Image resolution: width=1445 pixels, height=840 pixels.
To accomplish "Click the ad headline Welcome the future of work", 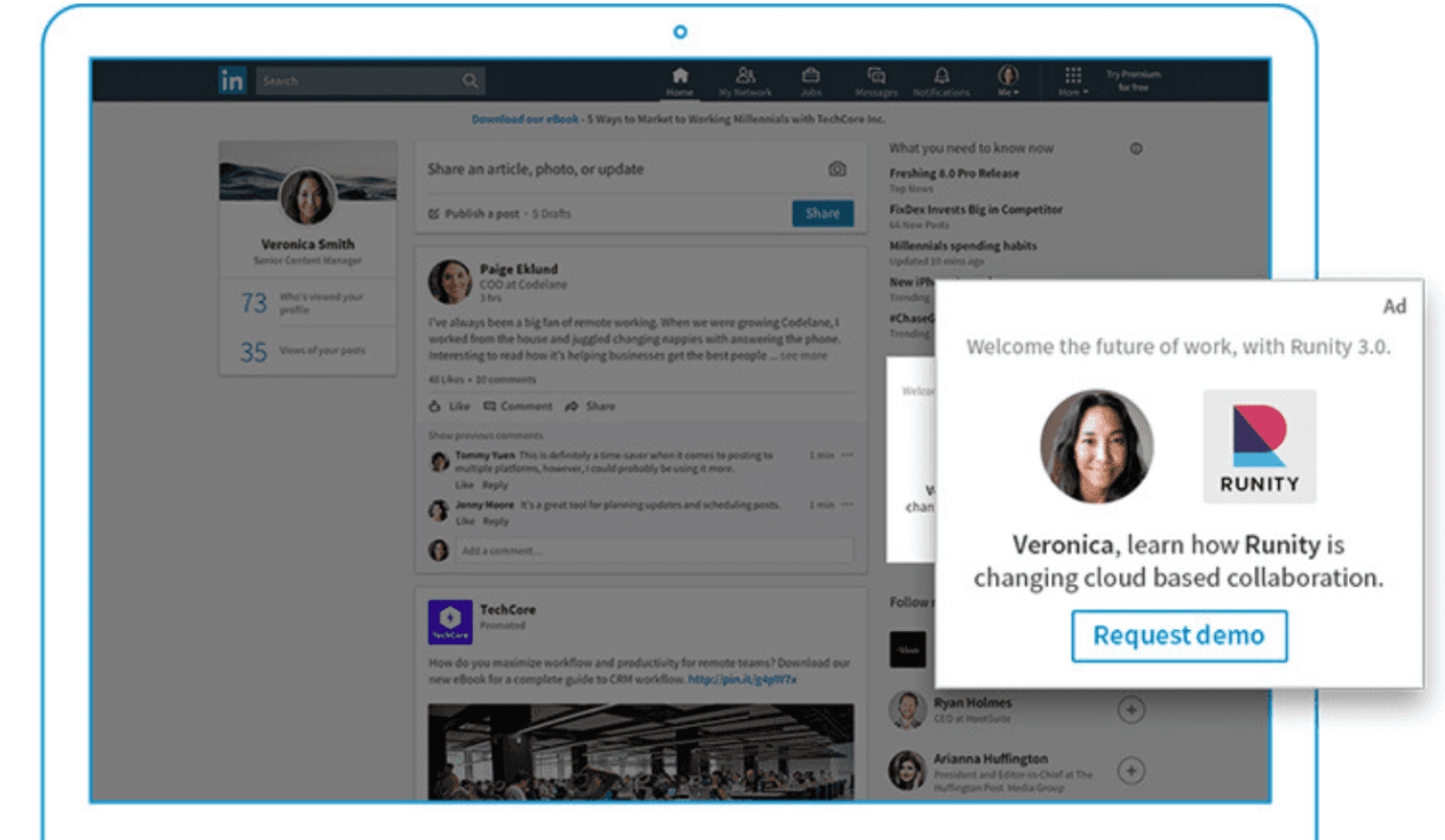I will tap(1178, 347).
